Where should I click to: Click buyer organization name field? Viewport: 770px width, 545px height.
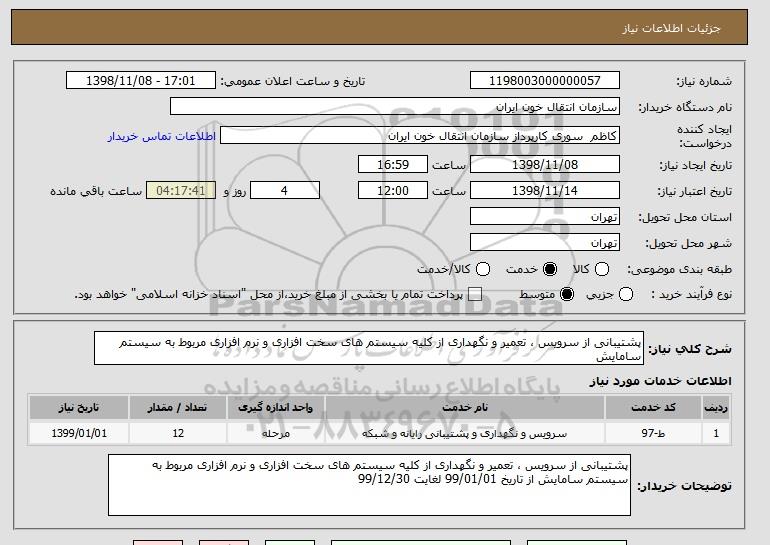pos(395,107)
